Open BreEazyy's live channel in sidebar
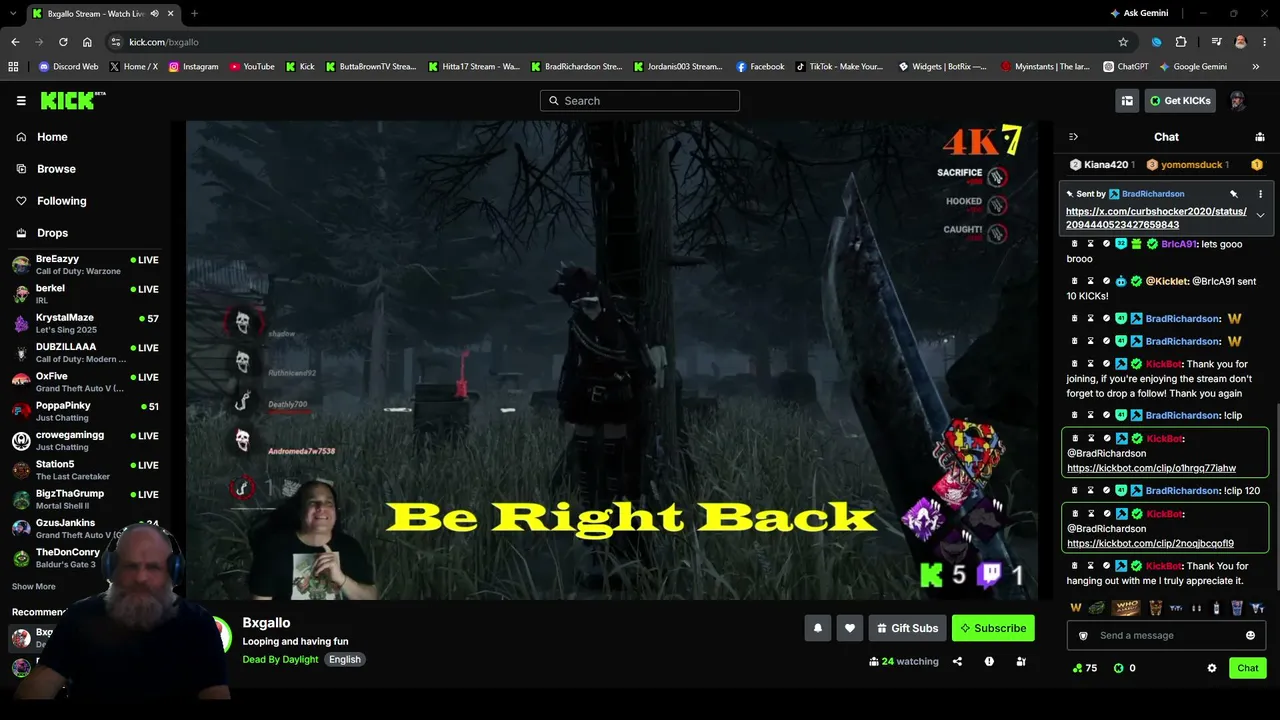The height and width of the screenshot is (720, 1280). 85,264
